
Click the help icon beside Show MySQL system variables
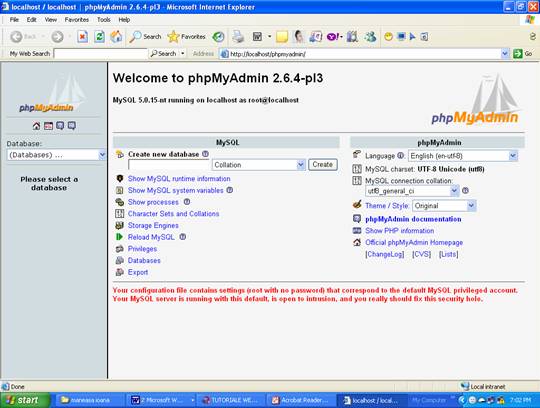point(230,190)
